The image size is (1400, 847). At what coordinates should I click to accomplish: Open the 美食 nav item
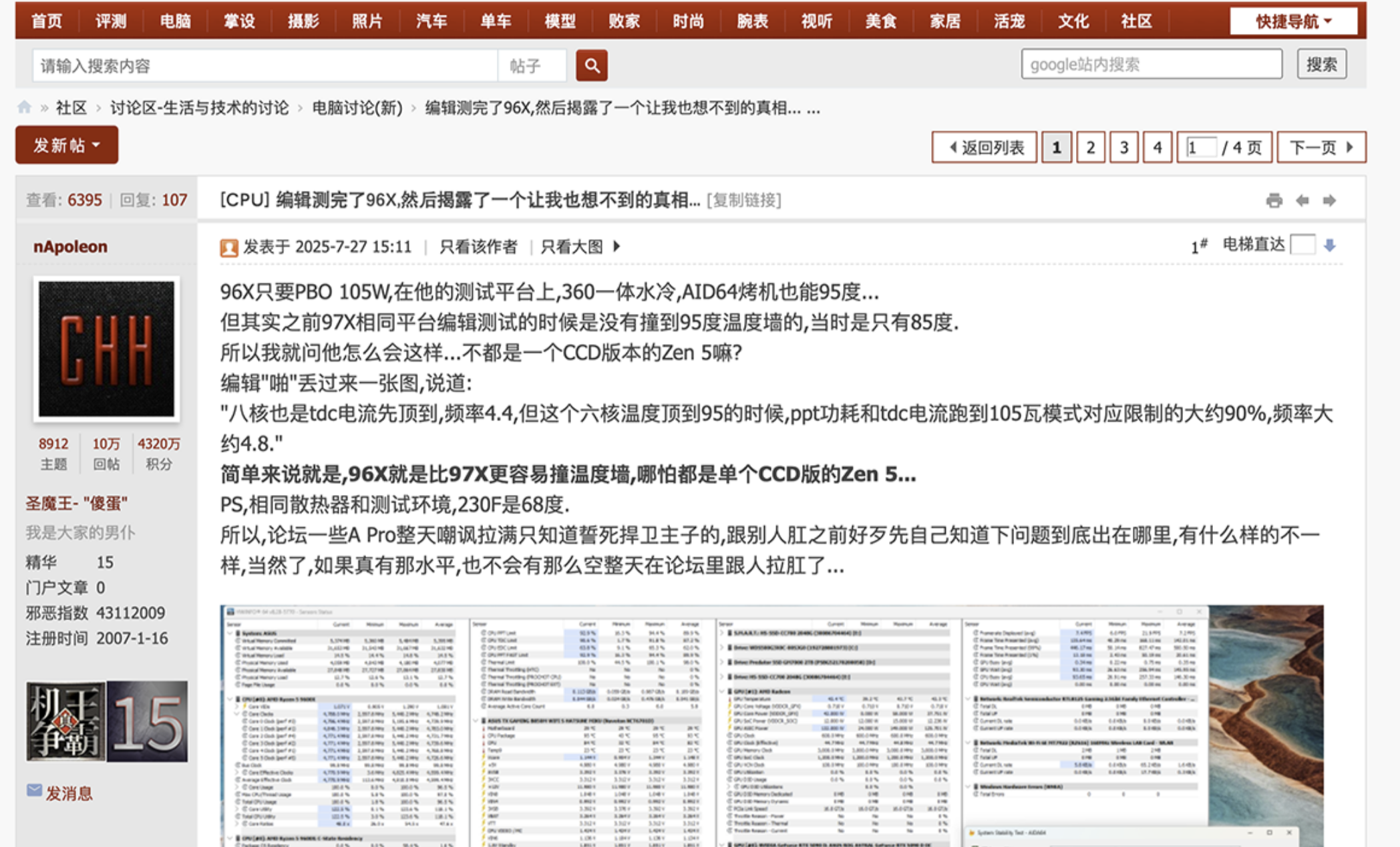[x=880, y=21]
